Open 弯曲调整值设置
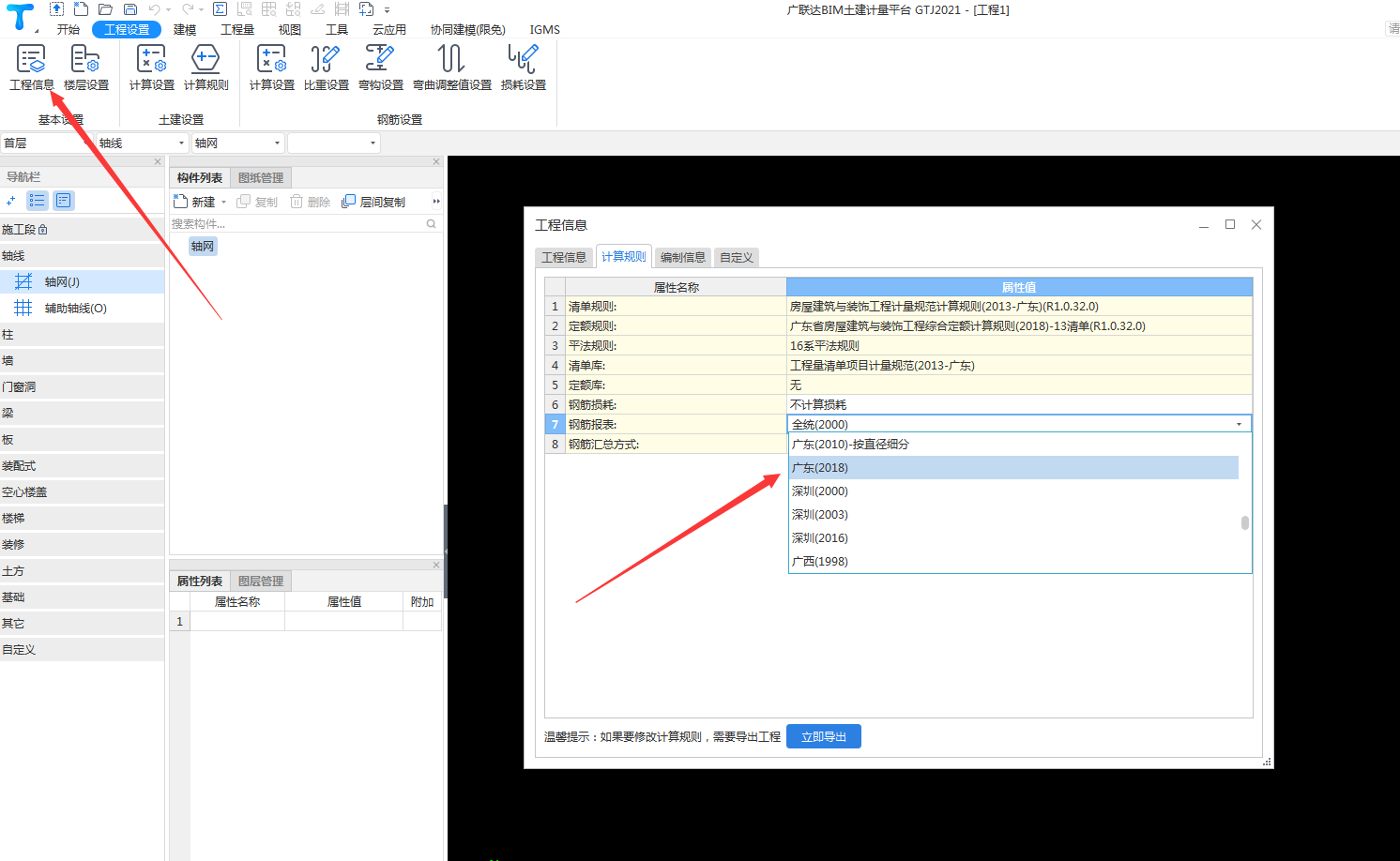Screen dimensions: 1400x861 [x=452, y=68]
